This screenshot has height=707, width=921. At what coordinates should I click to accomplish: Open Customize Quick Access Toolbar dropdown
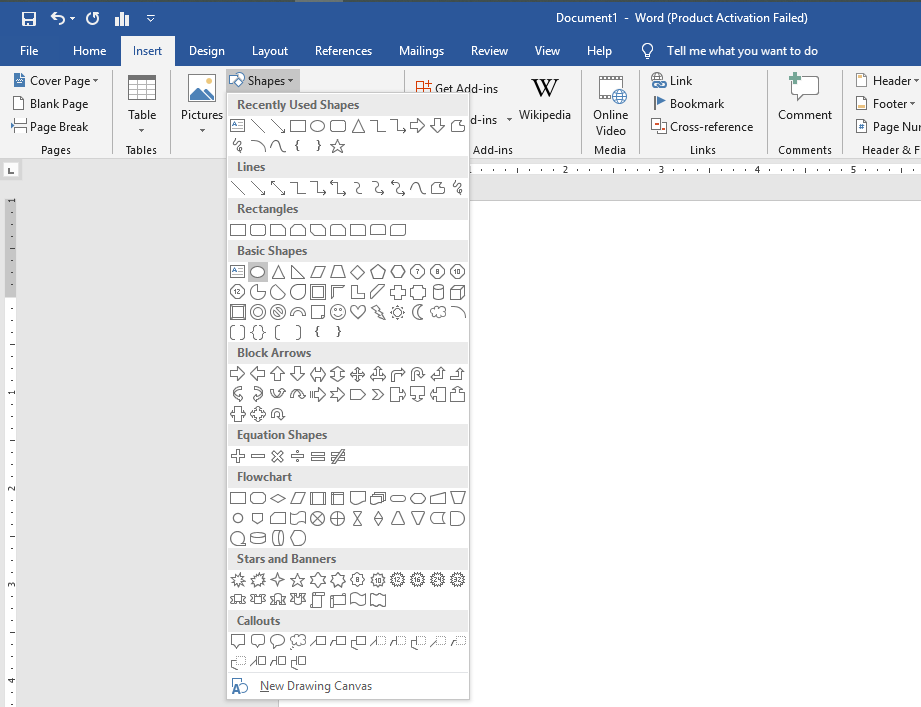[x=151, y=19]
